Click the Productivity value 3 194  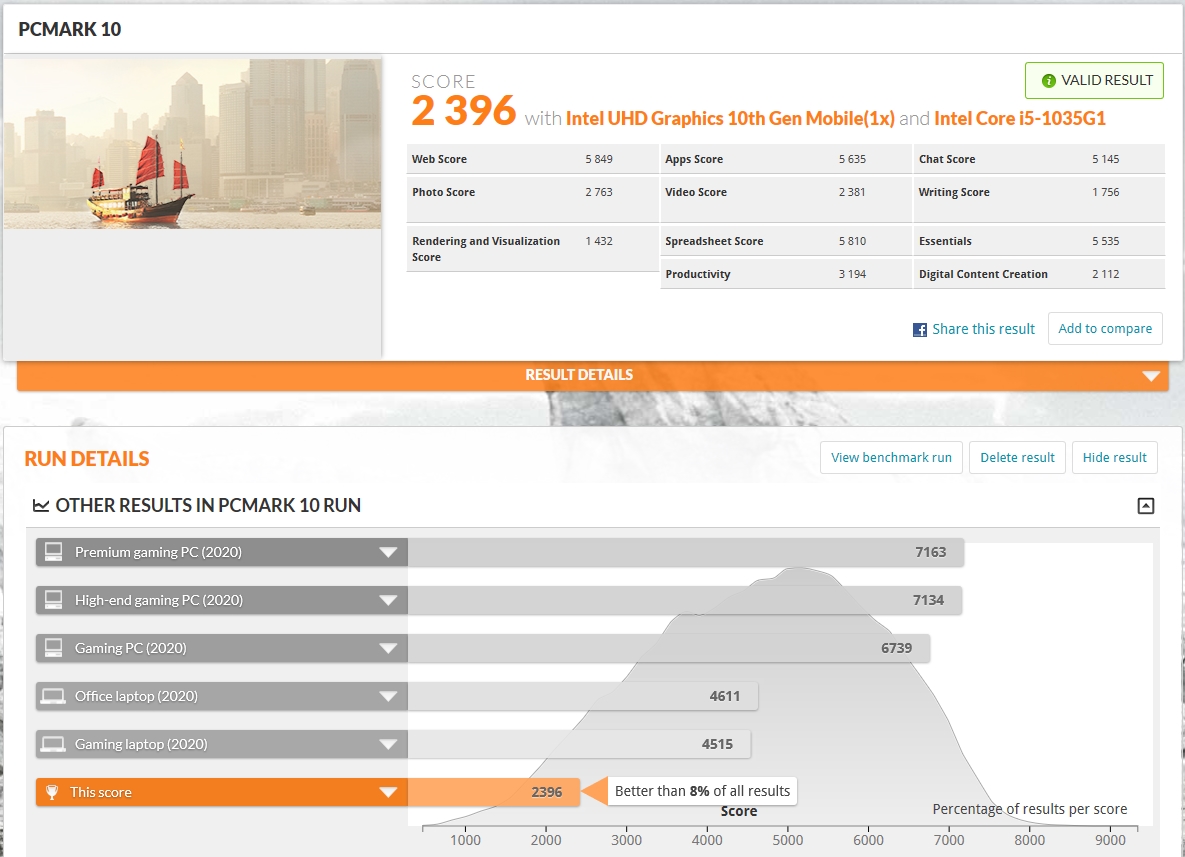852,274
